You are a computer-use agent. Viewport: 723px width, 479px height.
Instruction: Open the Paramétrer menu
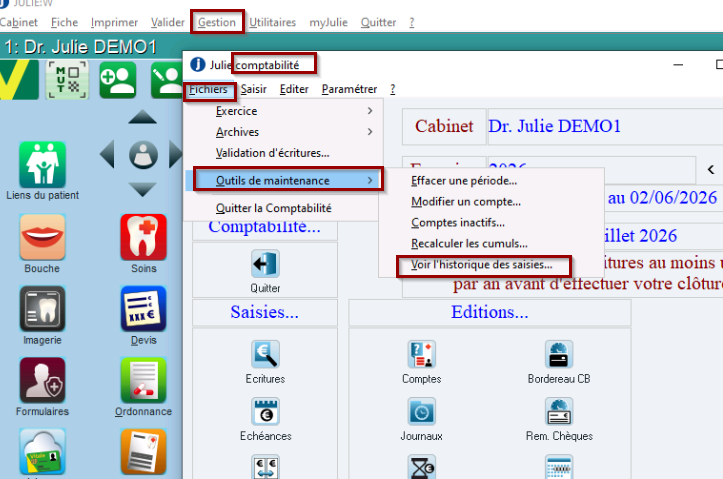(x=349, y=89)
